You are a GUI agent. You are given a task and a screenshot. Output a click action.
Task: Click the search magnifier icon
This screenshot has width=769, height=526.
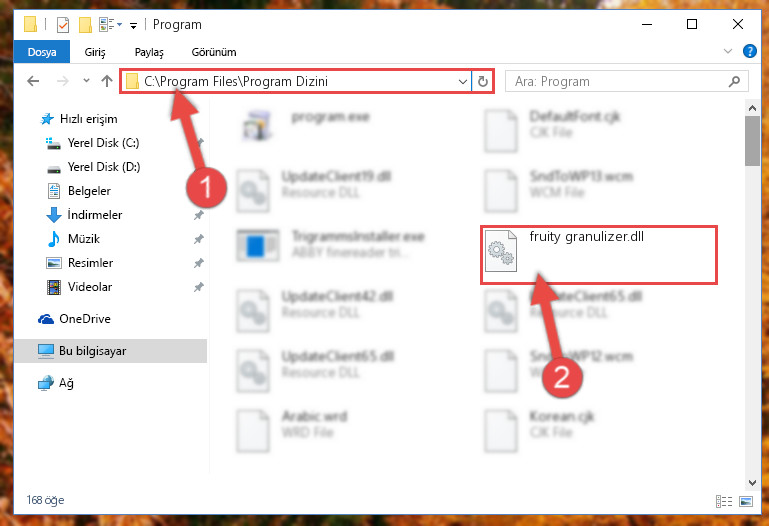click(734, 81)
